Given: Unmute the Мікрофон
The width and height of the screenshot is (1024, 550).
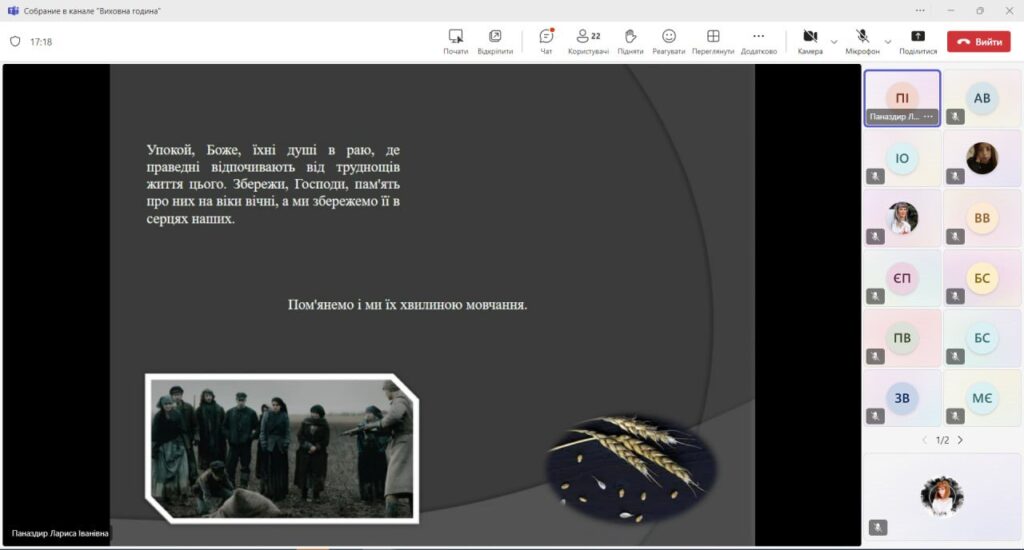Looking at the screenshot, I should (862, 36).
